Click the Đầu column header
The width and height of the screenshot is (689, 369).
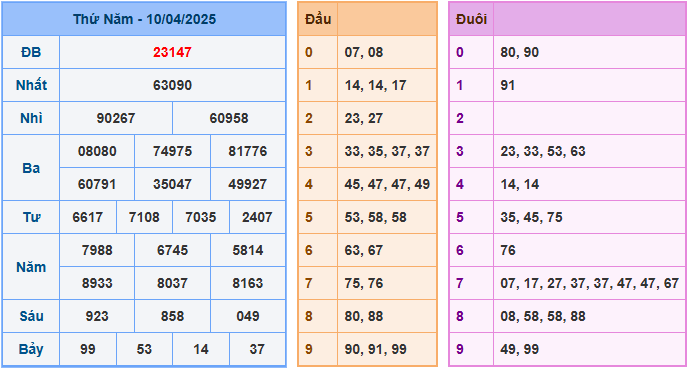(x=318, y=19)
